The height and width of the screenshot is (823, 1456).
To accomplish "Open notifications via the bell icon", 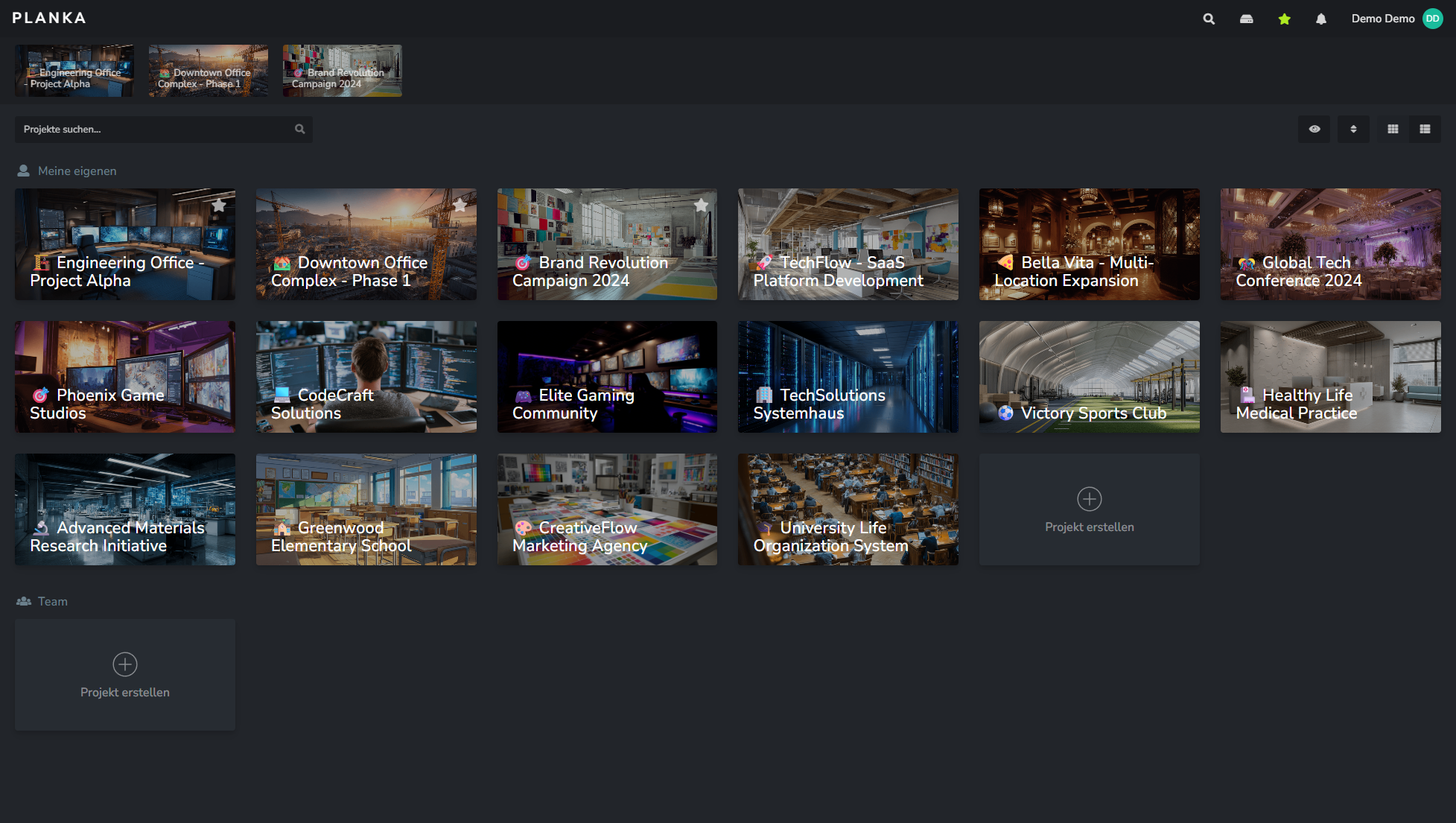I will point(1320,19).
